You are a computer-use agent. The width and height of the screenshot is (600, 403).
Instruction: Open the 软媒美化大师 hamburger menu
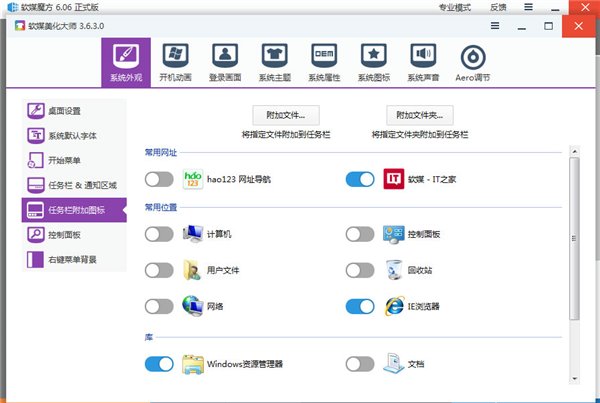tap(495, 26)
